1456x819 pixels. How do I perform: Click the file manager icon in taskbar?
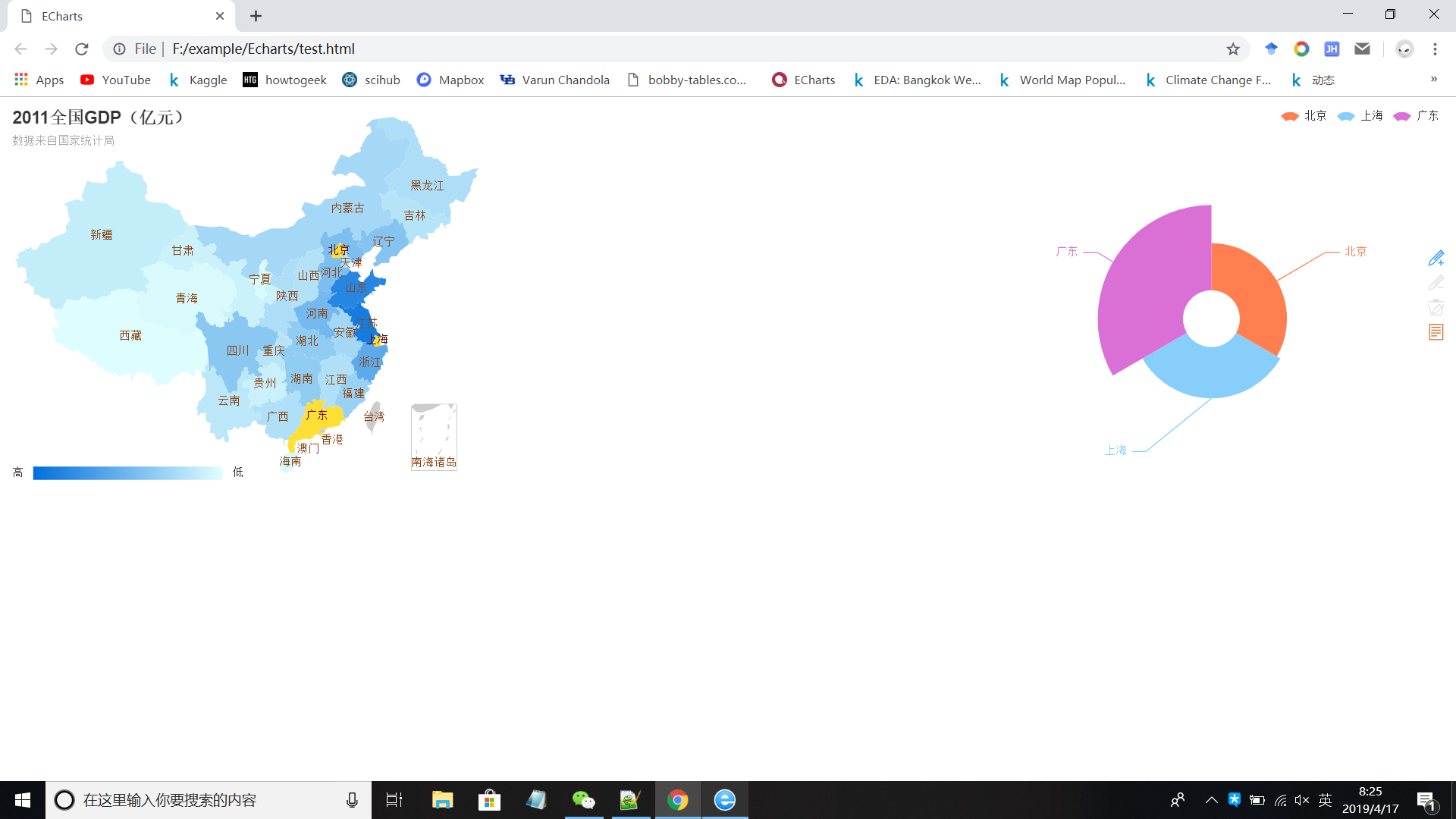441,799
